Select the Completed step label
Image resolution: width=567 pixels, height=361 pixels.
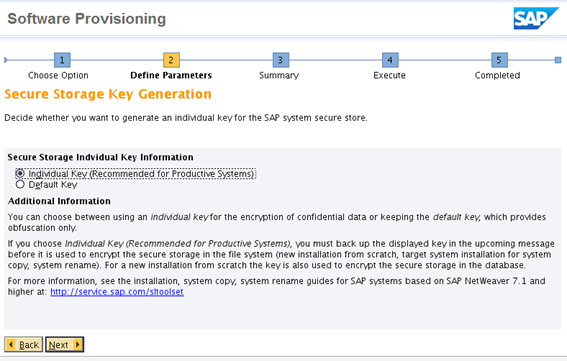coord(498,75)
